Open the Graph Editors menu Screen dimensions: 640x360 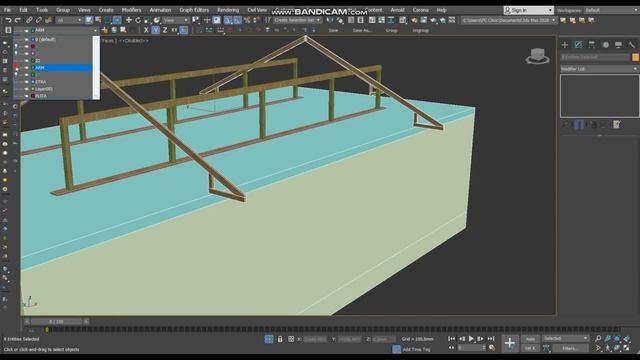click(x=194, y=10)
